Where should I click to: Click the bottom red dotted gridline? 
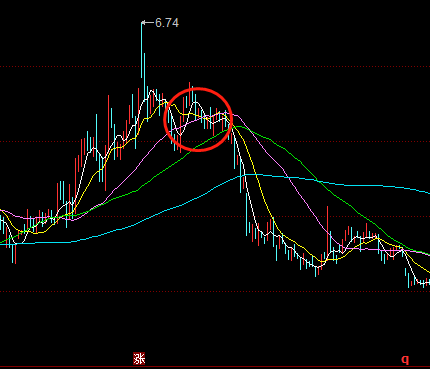pos(215,292)
